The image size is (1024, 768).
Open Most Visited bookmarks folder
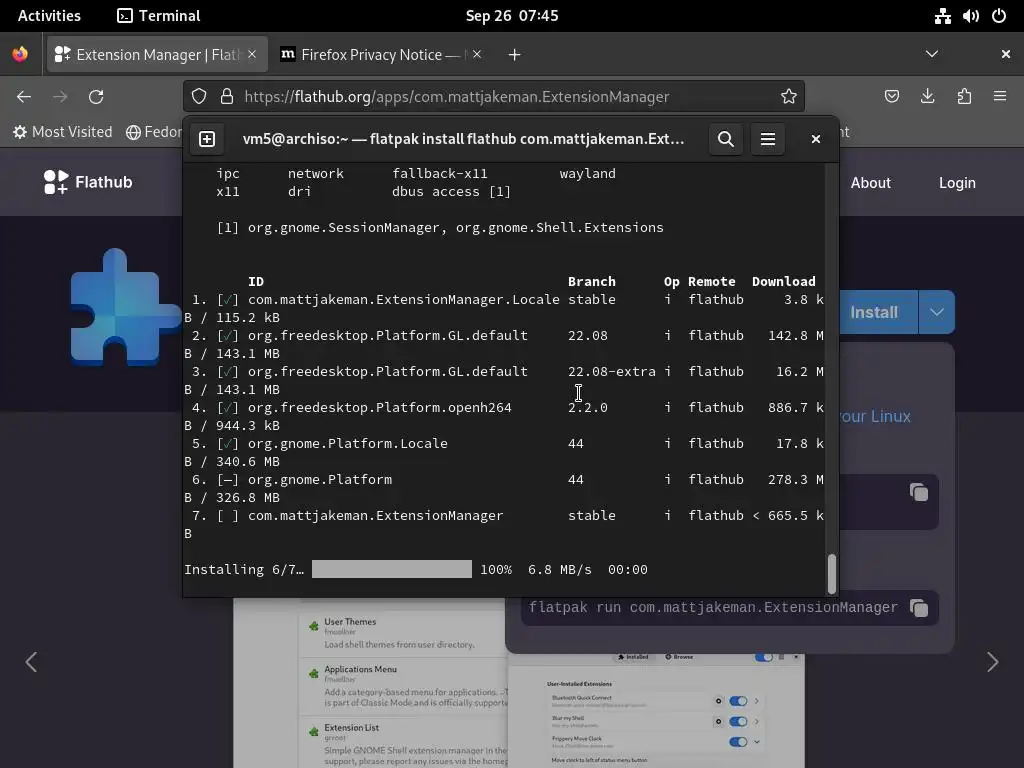[63, 132]
